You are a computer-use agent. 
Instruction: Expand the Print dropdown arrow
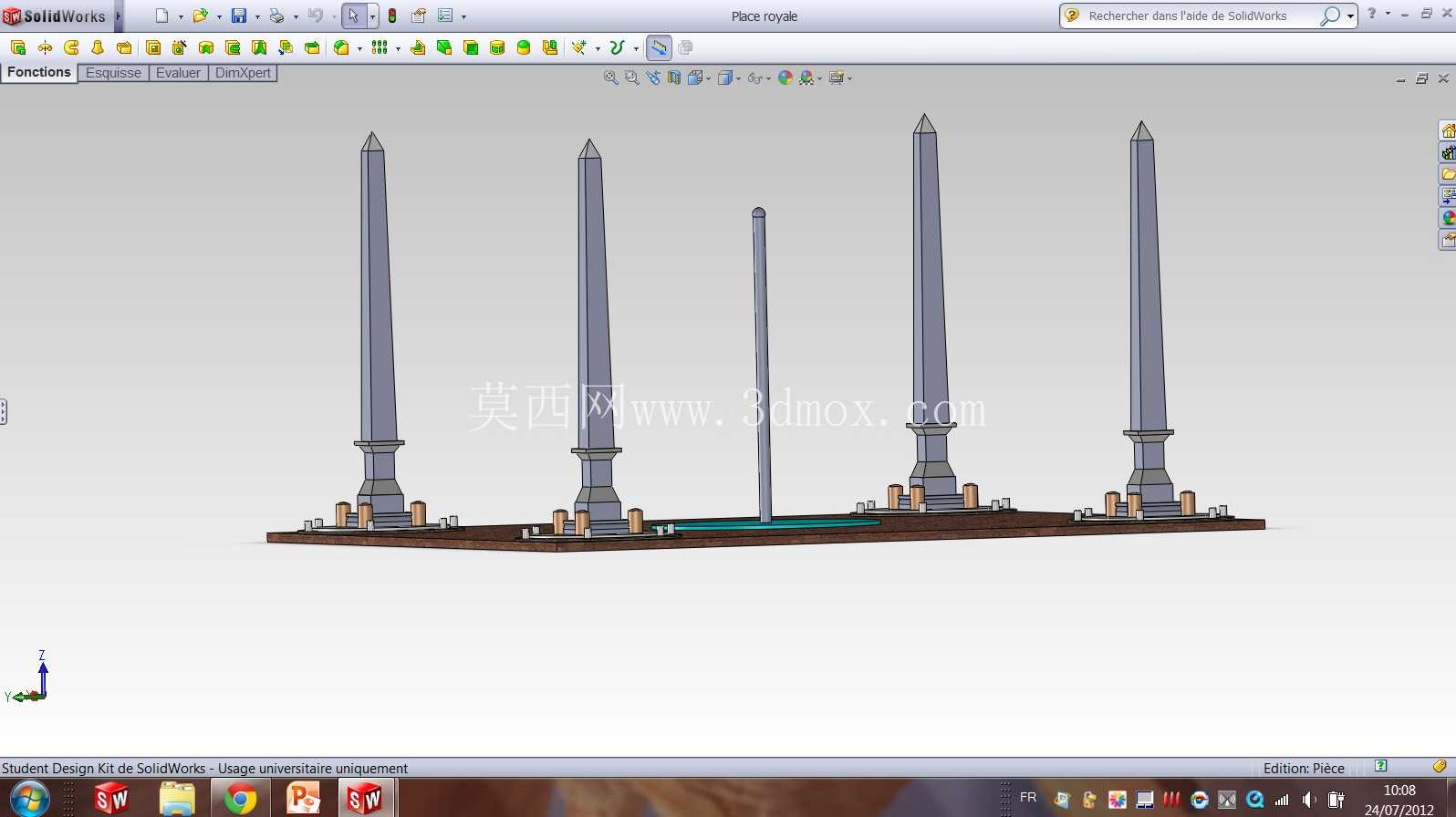[296, 16]
